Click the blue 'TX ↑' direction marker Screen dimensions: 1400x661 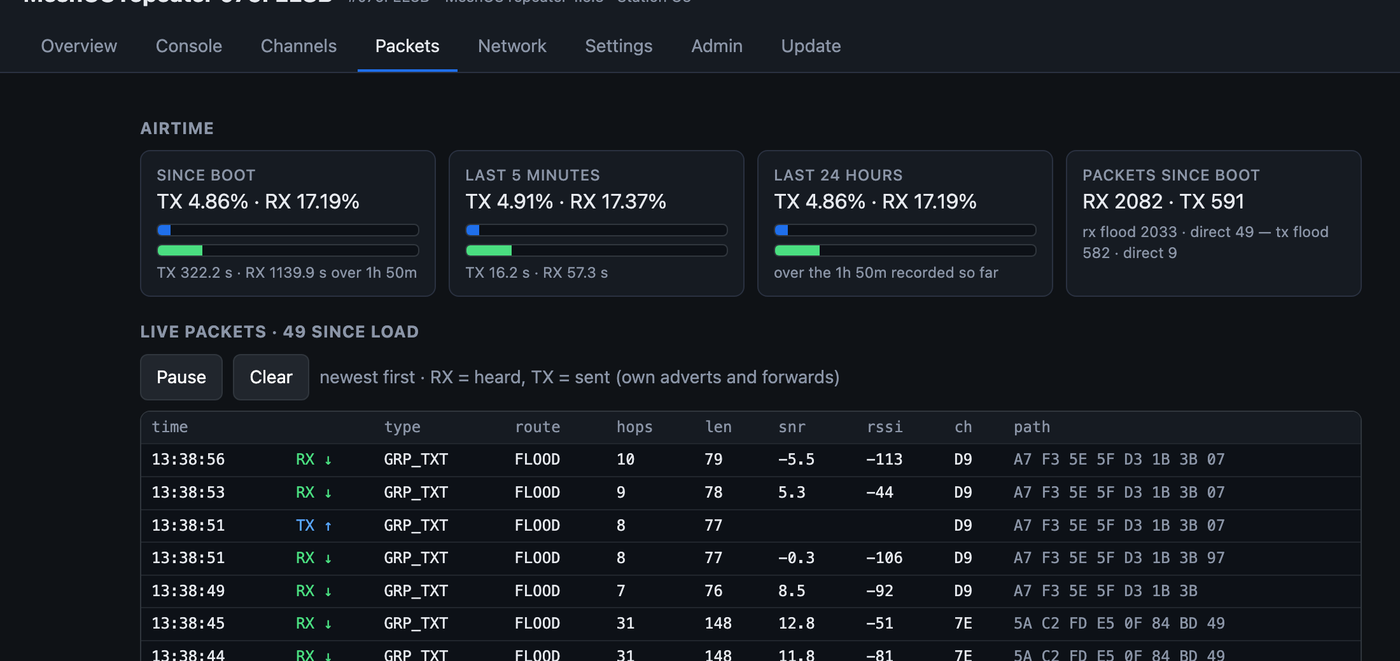point(314,525)
